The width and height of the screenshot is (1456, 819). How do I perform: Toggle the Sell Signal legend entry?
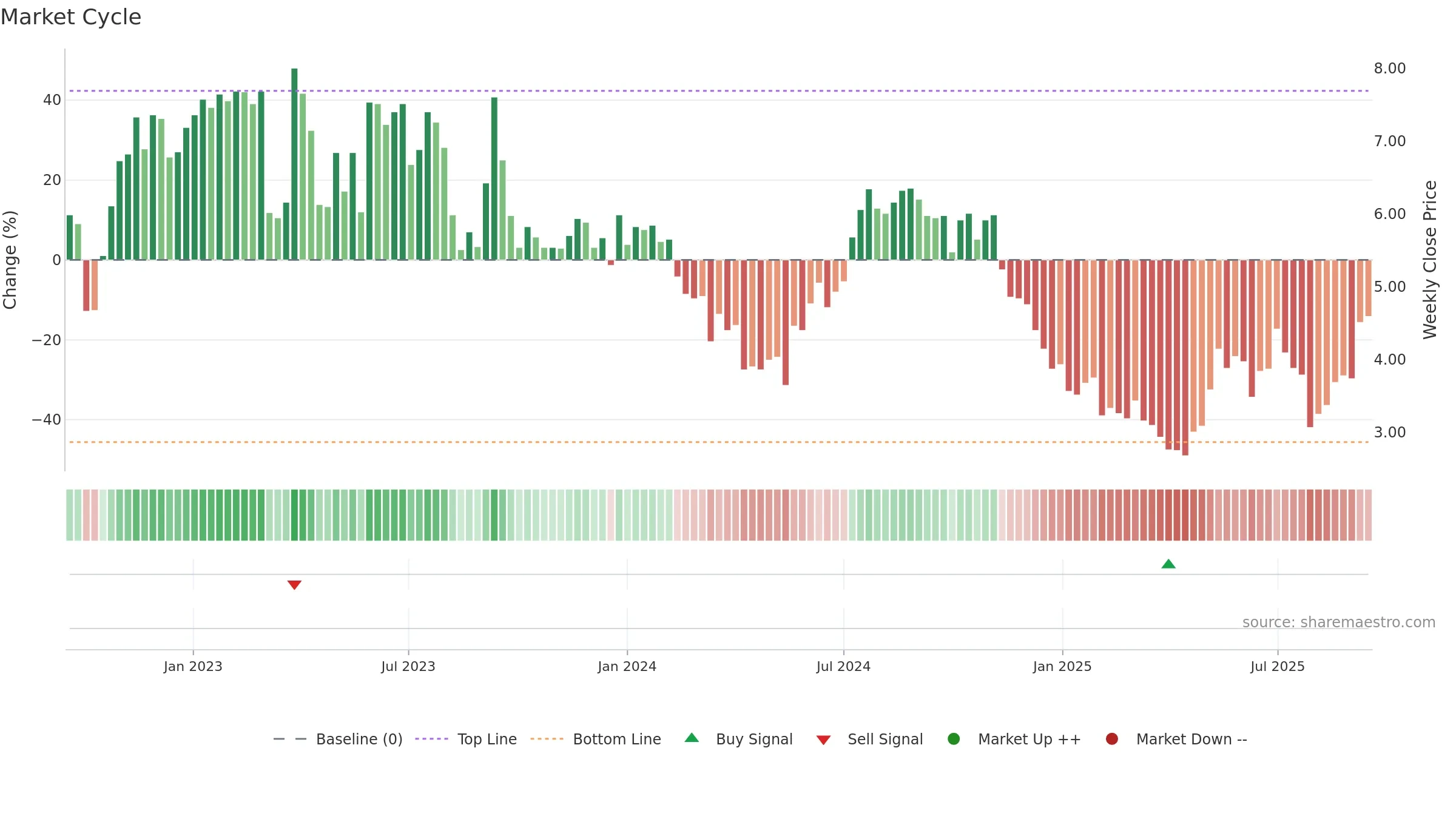(869, 739)
